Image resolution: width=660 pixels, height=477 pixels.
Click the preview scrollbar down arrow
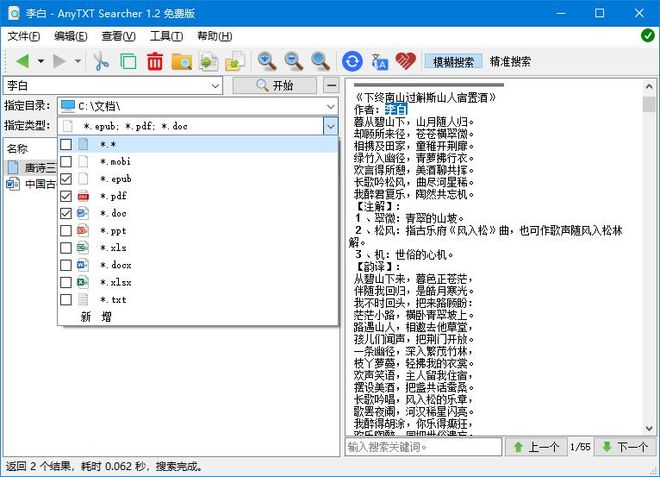(x=649, y=429)
